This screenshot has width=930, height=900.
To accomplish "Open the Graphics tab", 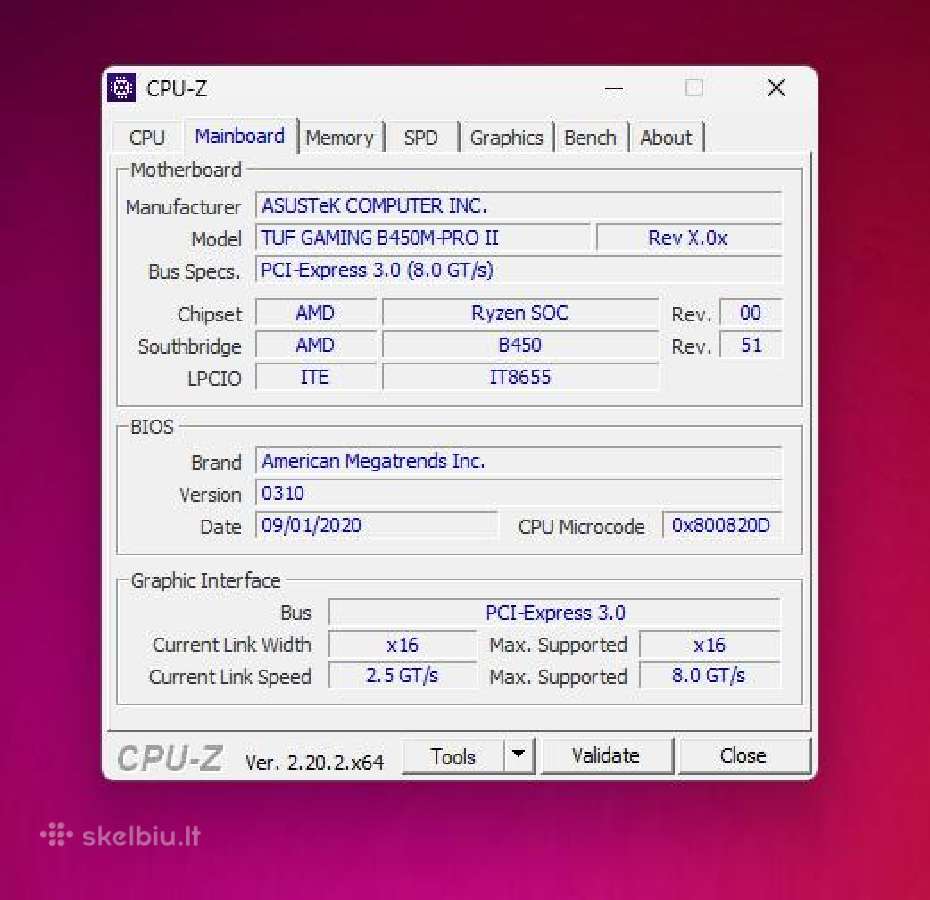I will pyautogui.click(x=507, y=138).
